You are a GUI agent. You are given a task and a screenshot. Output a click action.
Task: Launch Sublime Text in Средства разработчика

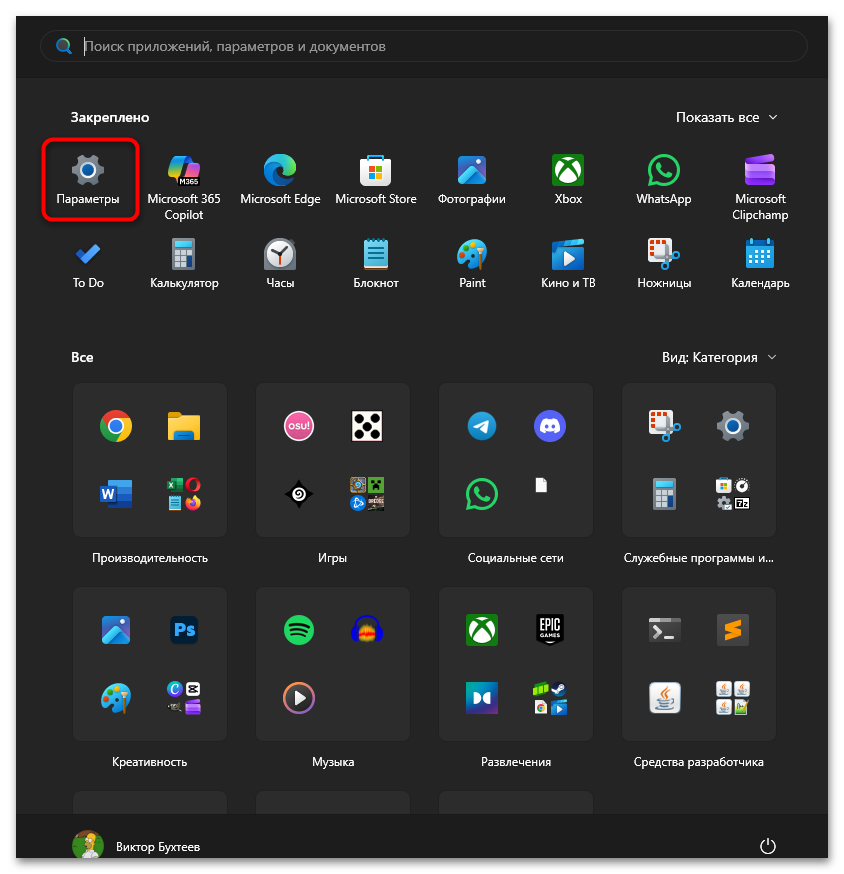coord(733,630)
